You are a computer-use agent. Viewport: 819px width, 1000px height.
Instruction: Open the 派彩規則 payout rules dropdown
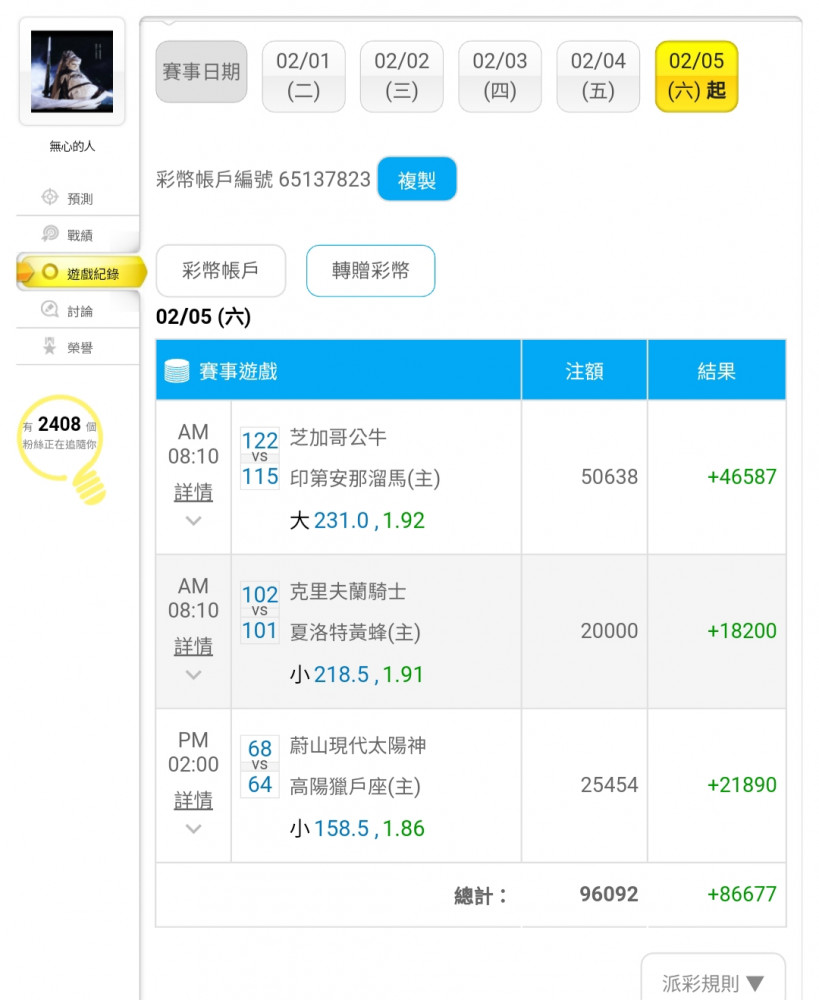tap(712, 982)
